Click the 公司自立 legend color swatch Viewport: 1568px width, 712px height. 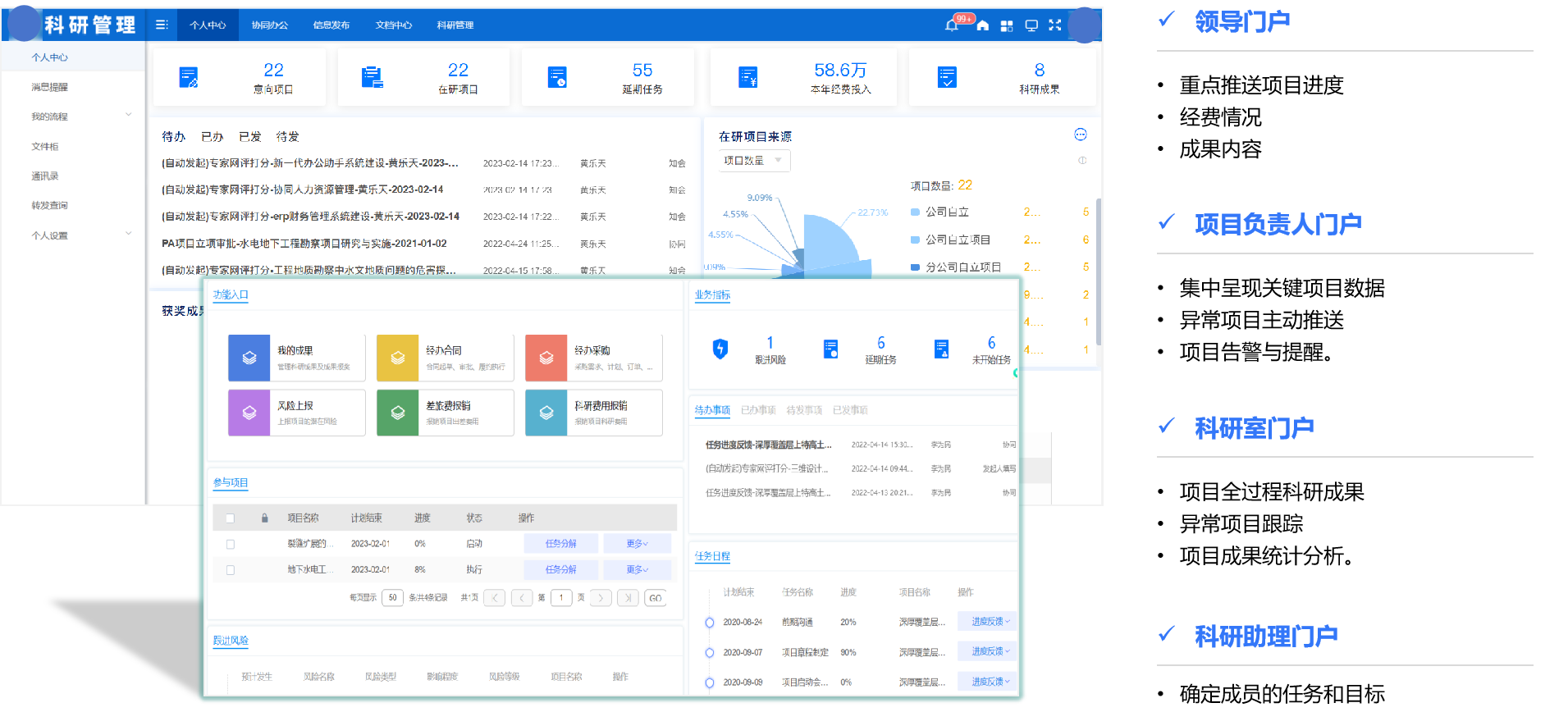pos(915,212)
